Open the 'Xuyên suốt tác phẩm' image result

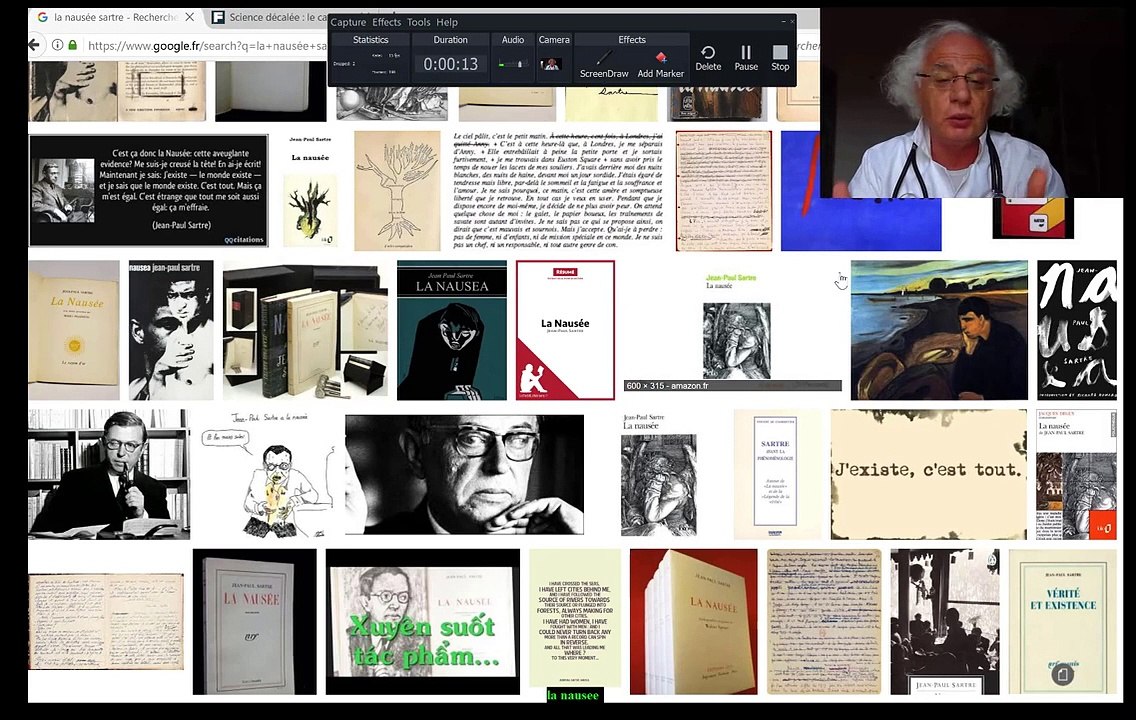click(422, 621)
